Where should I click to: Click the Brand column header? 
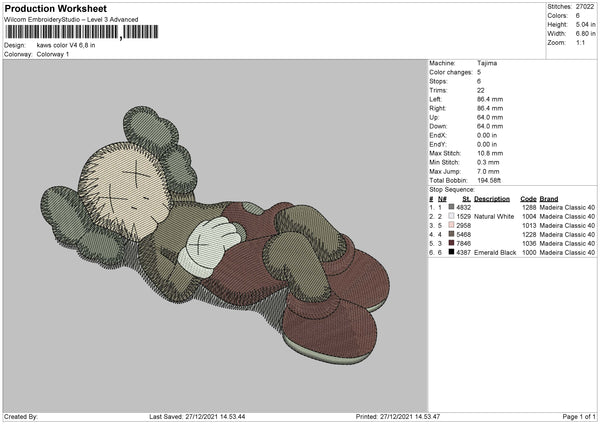(549, 198)
